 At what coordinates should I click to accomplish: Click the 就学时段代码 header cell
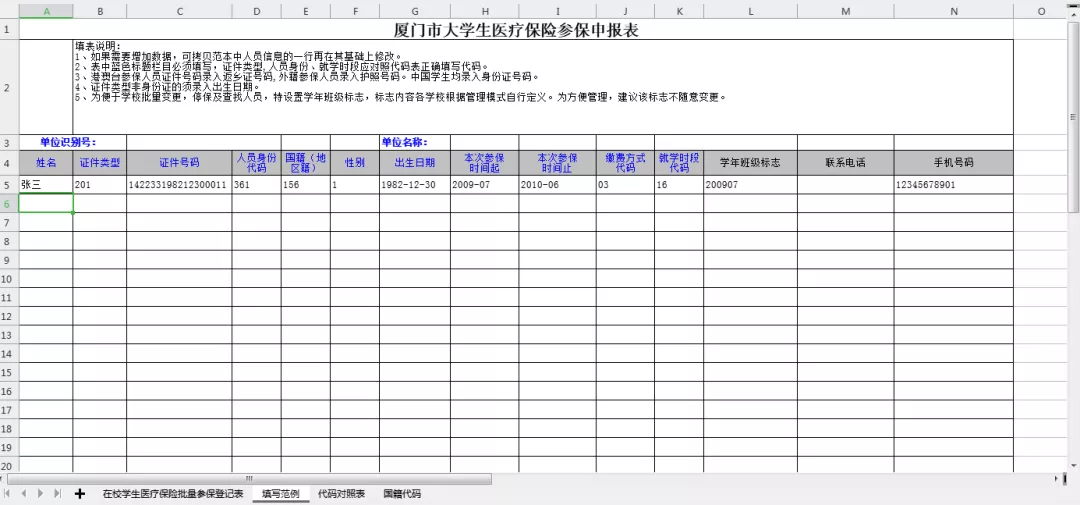click(679, 163)
